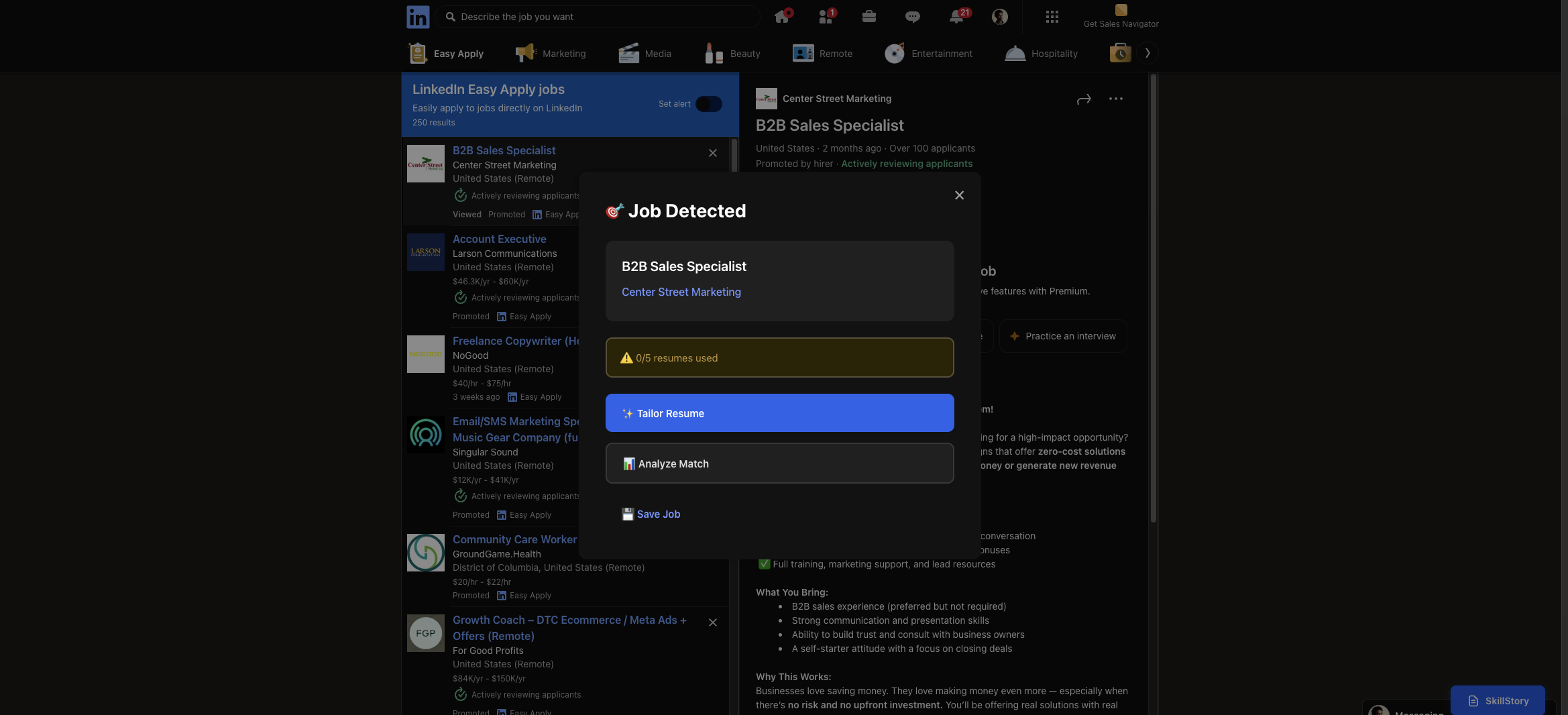Select the Easy Apply category tab
Image resolution: width=1568 pixels, height=715 pixels.
[446, 54]
